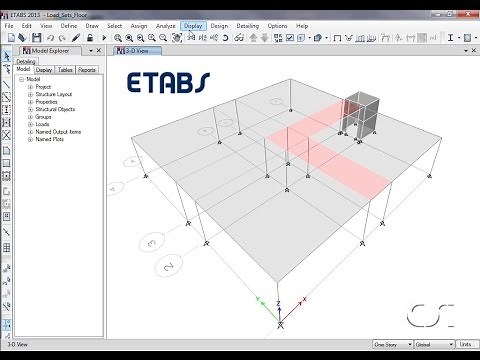
Task: Open the Assign menu
Action: coord(139,26)
